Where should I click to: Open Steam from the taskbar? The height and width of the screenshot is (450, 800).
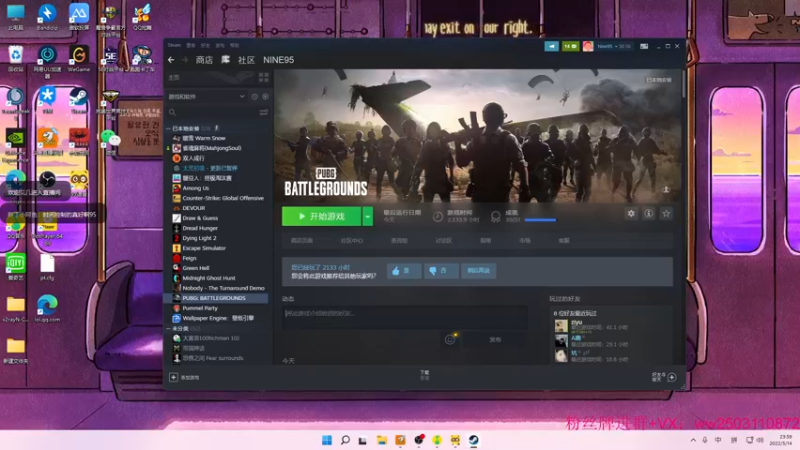pos(474,440)
